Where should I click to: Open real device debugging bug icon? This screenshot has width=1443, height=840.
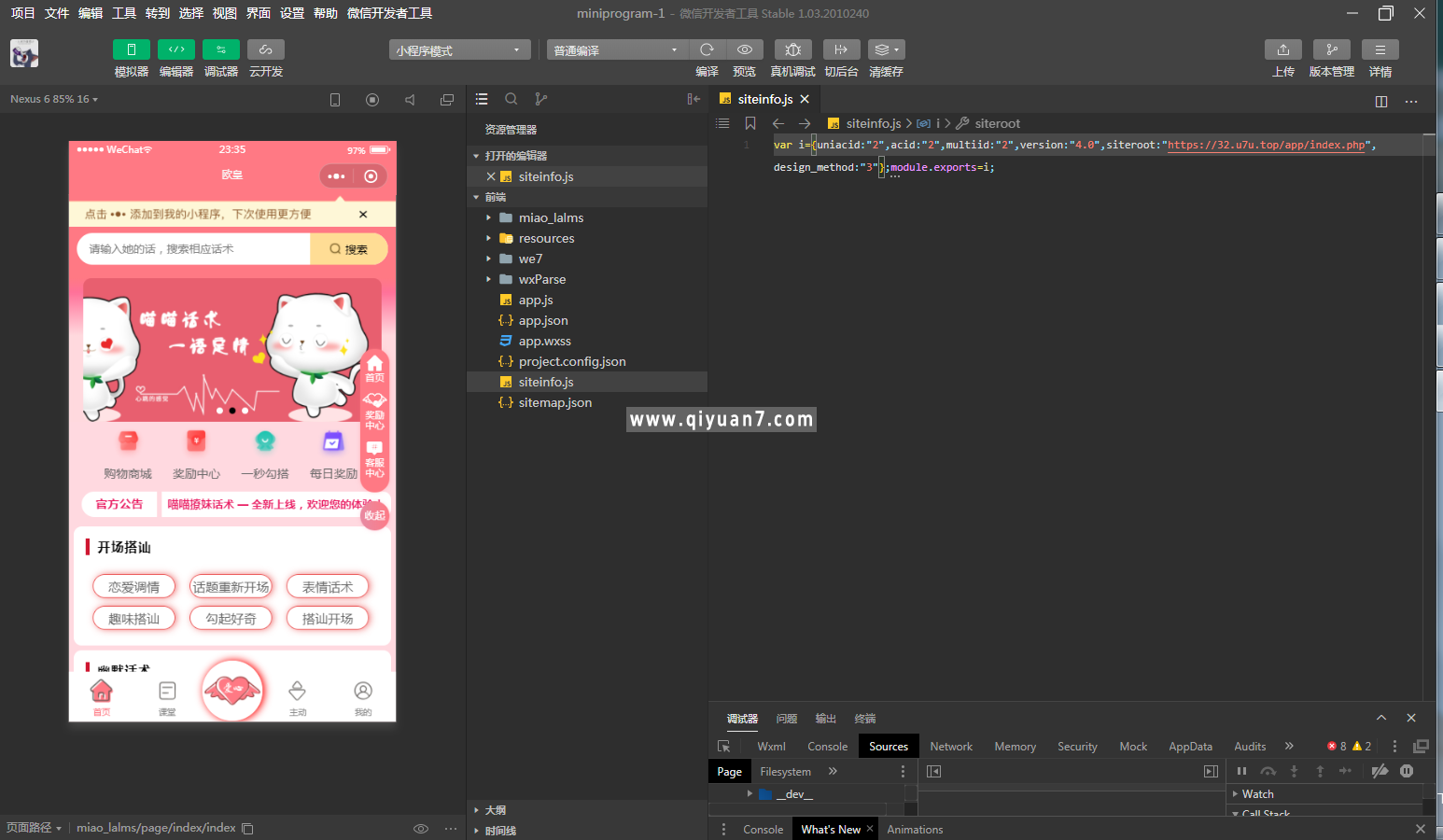point(792,49)
